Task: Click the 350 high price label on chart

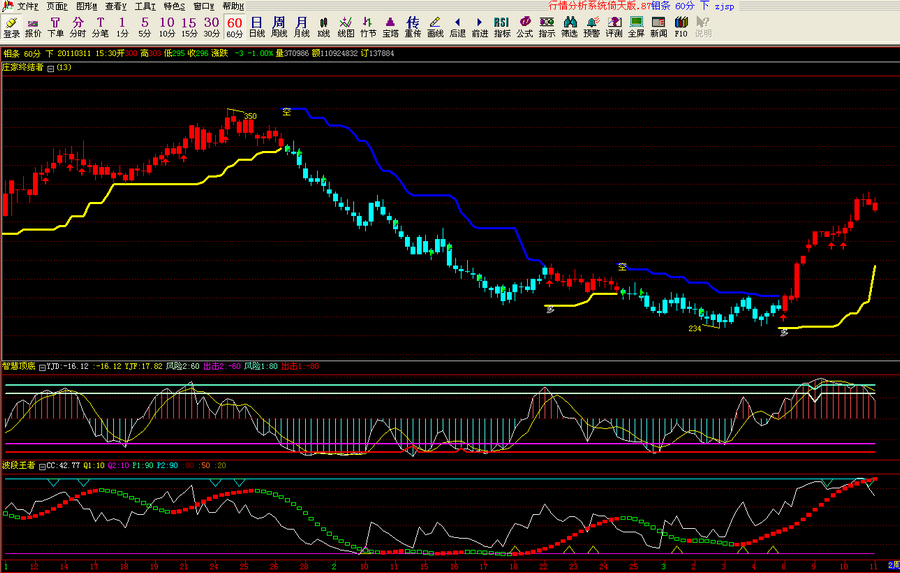Action: (250, 116)
